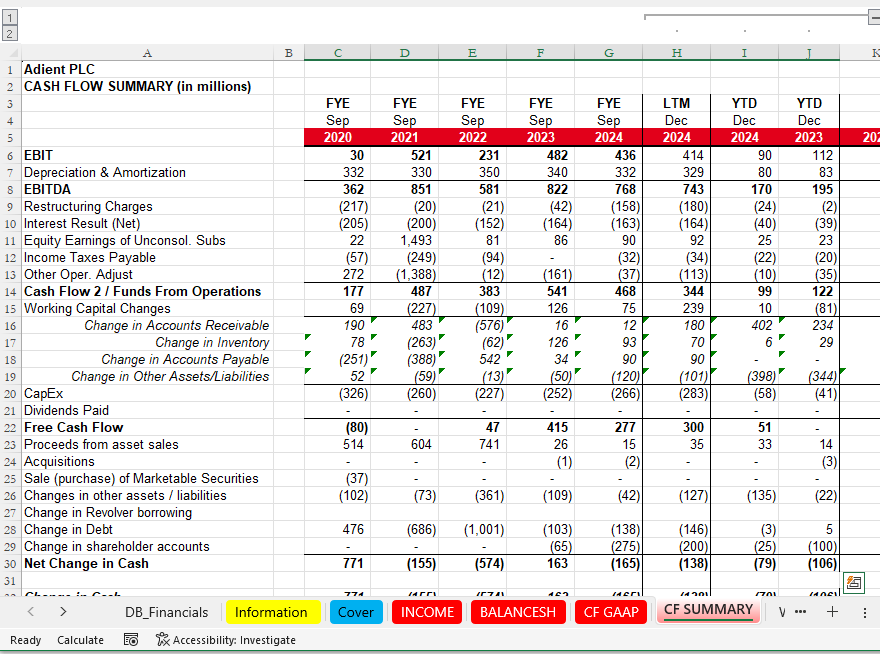Screen dimensions: 880x654
Task: Switch to the Information sheet tab
Action: [x=271, y=612]
